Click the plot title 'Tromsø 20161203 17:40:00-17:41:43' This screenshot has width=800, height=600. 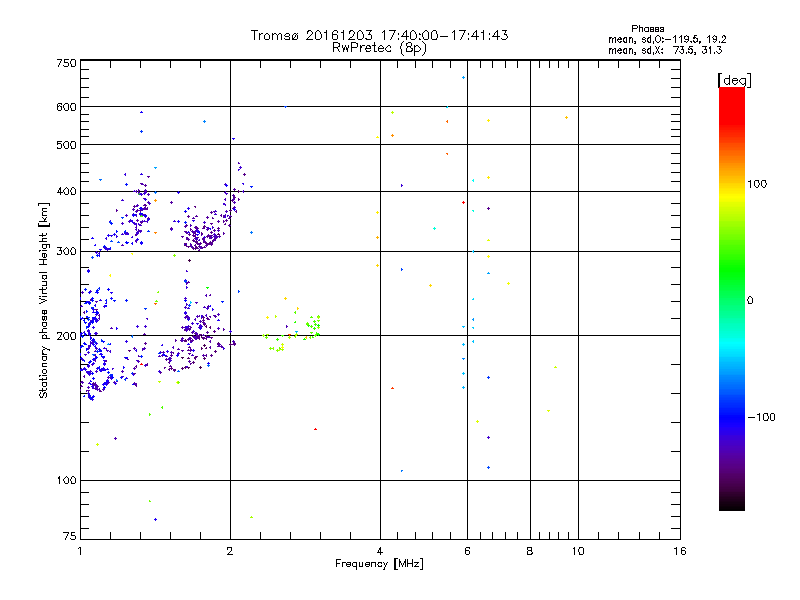[x=379, y=35]
